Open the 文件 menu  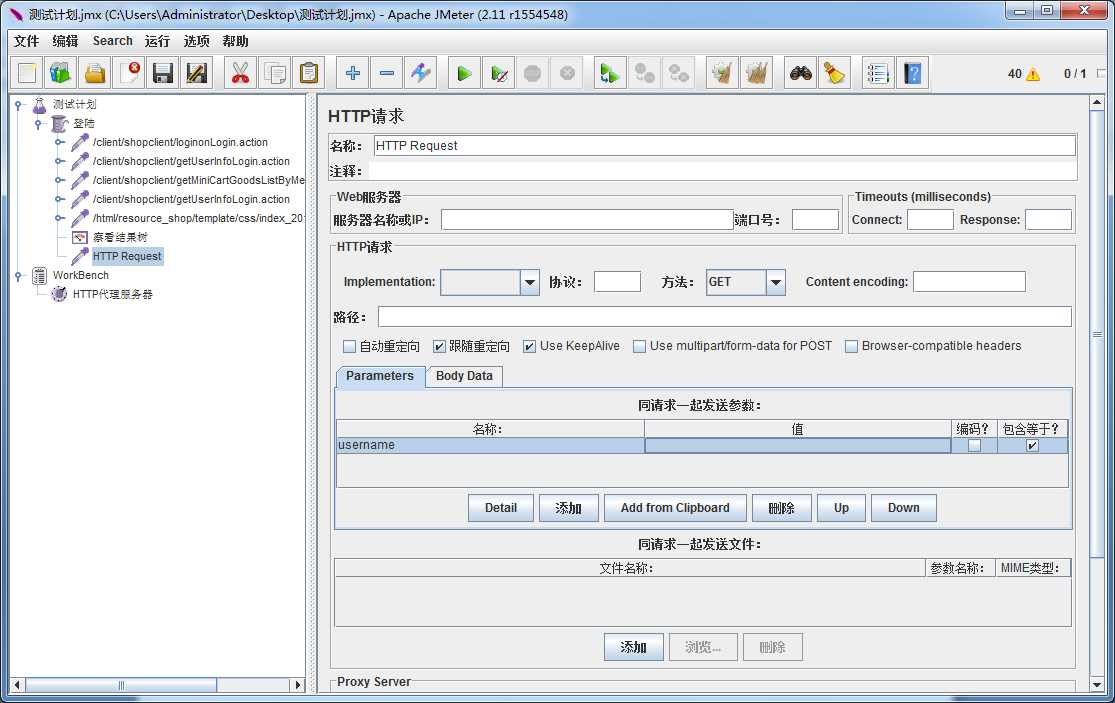point(26,41)
